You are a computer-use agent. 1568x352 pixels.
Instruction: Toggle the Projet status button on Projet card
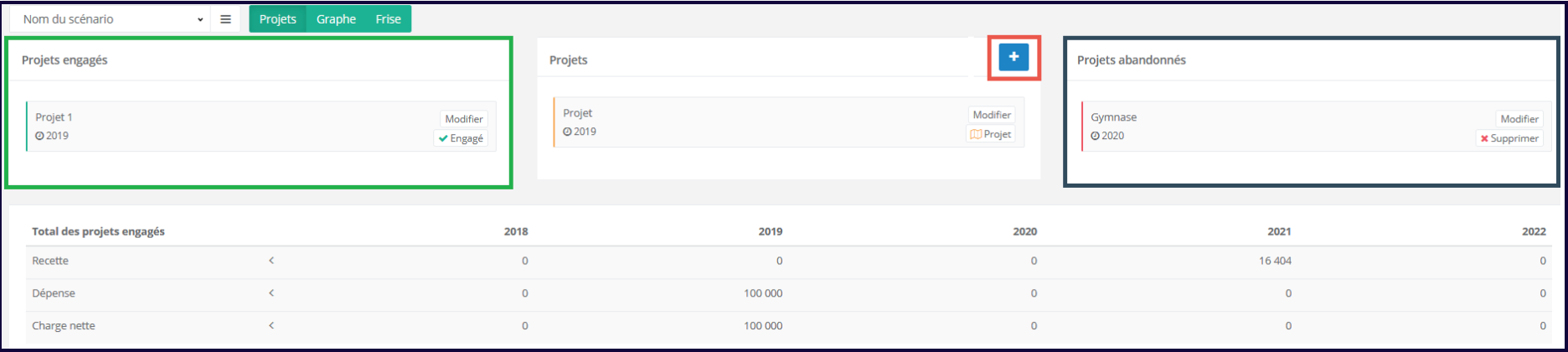[991, 134]
